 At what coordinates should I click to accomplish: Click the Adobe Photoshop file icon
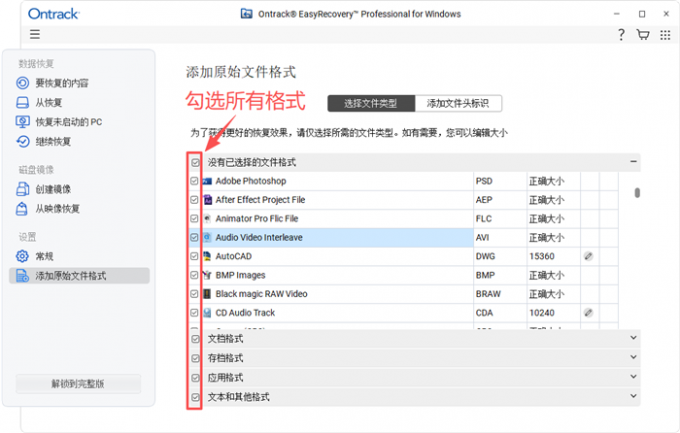207,181
